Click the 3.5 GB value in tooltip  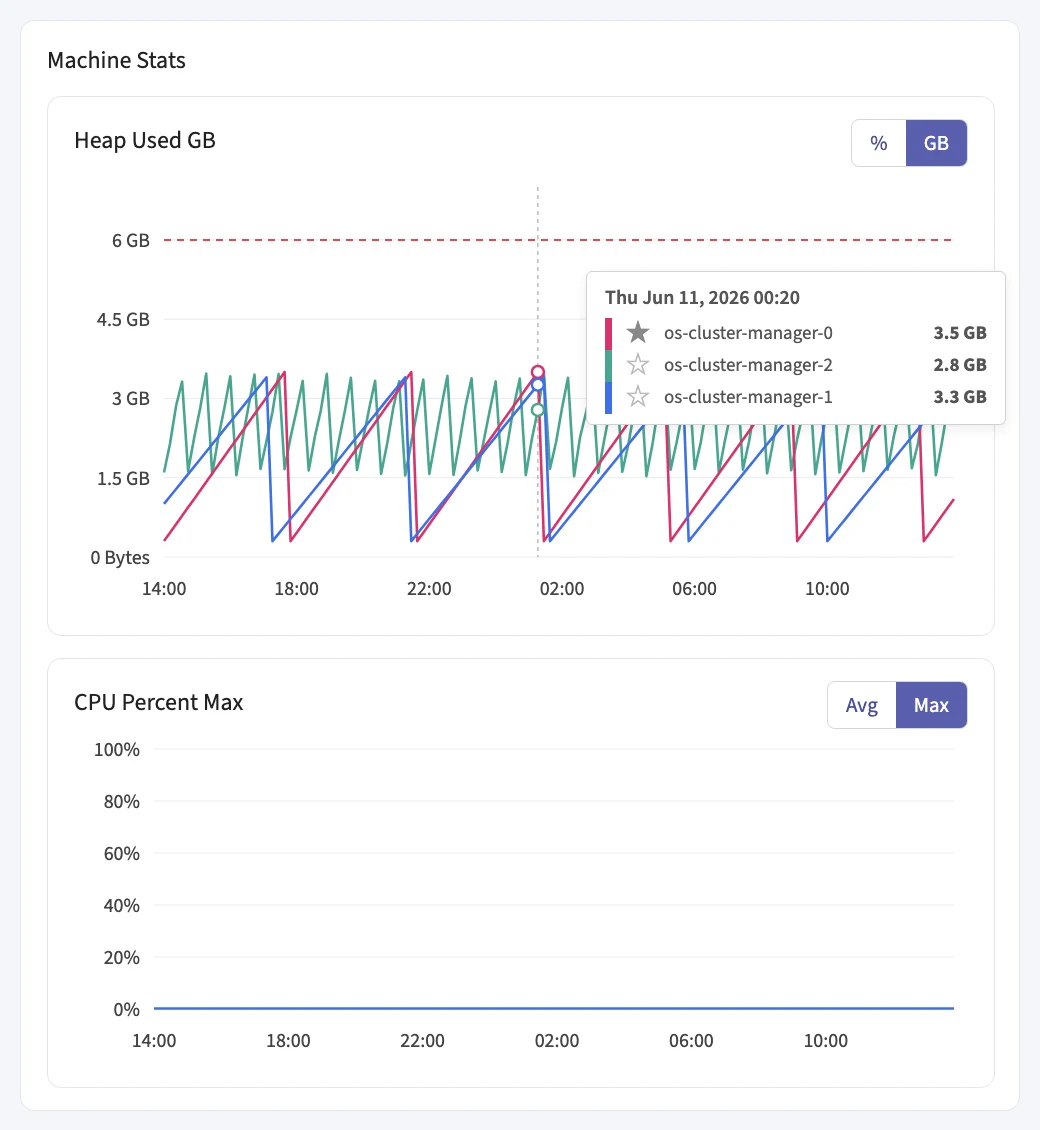click(960, 333)
